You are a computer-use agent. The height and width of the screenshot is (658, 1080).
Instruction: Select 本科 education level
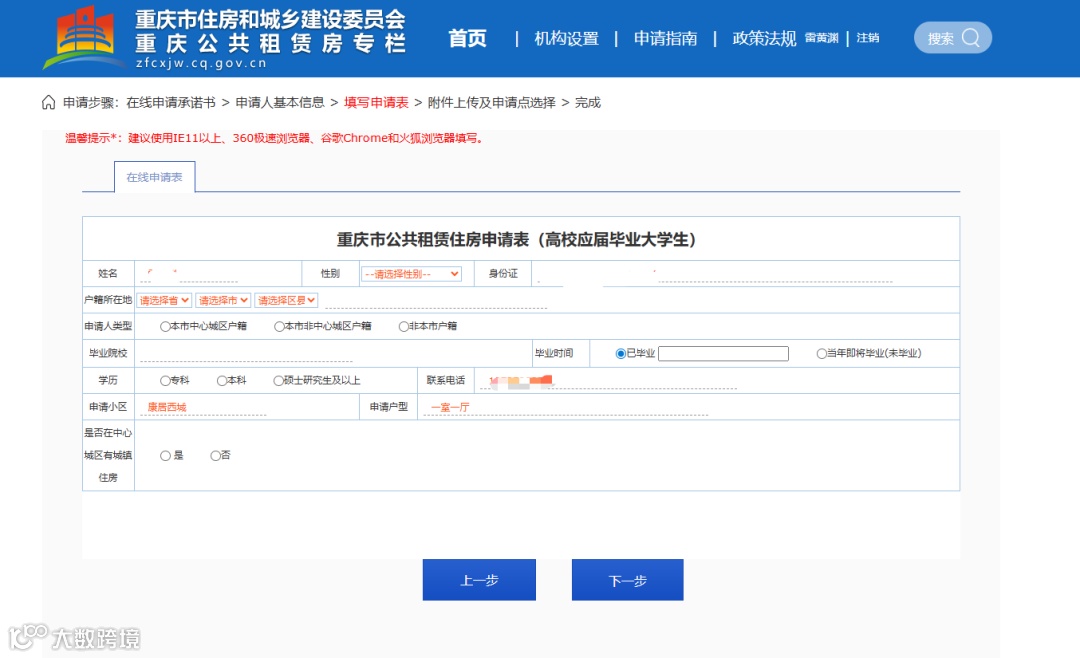pos(222,380)
